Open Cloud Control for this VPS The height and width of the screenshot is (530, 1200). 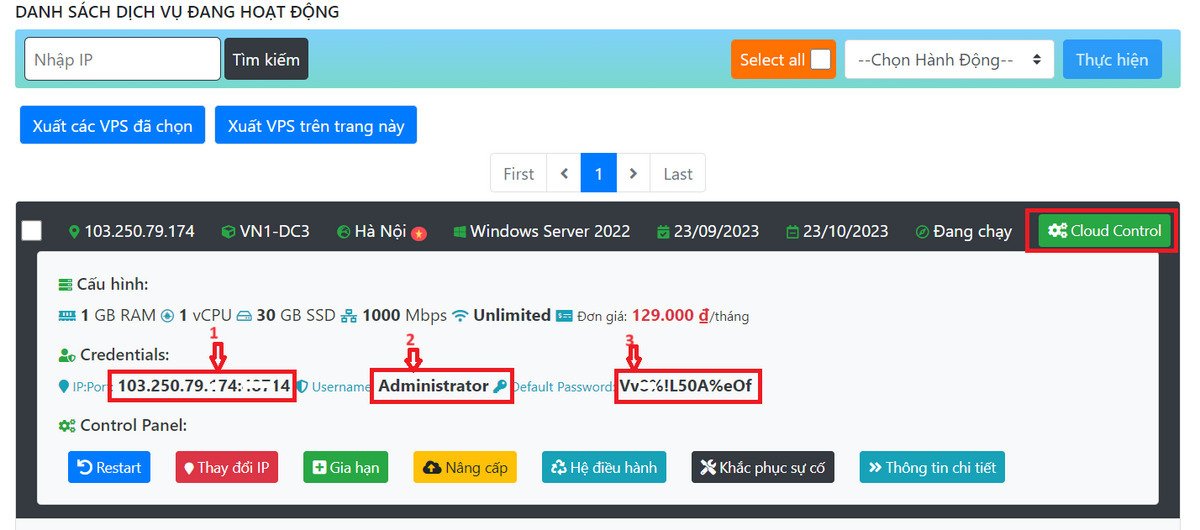pyautogui.click(x=1104, y=231)
